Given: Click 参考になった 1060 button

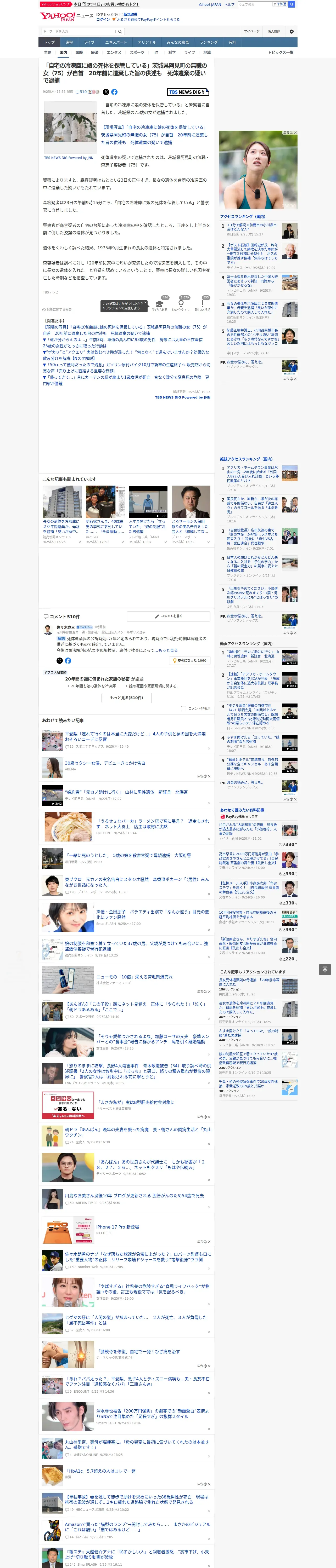Looking at the screenshot, I should (x=190, y=660).
